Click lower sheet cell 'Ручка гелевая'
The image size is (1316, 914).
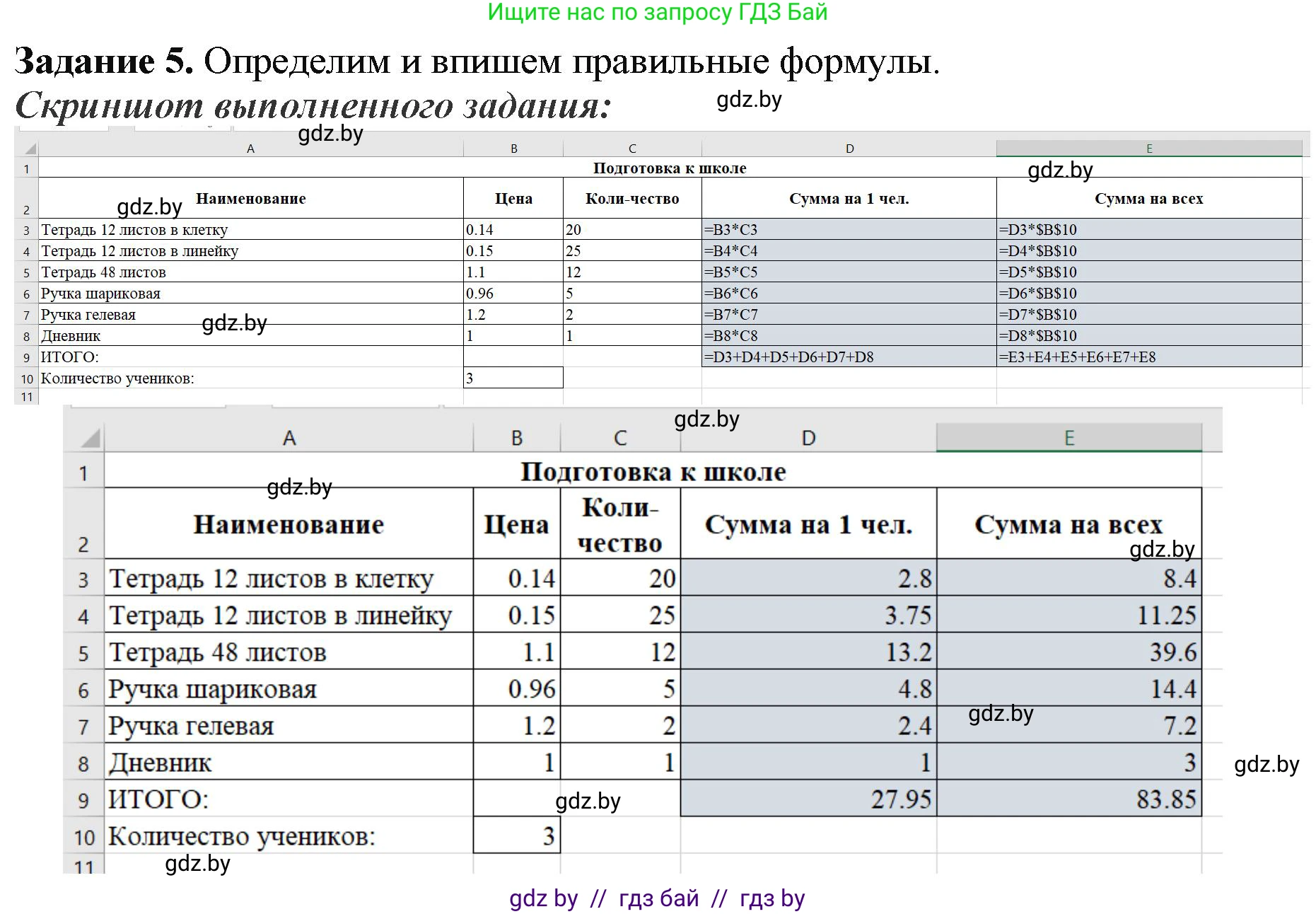coord(289,725)
